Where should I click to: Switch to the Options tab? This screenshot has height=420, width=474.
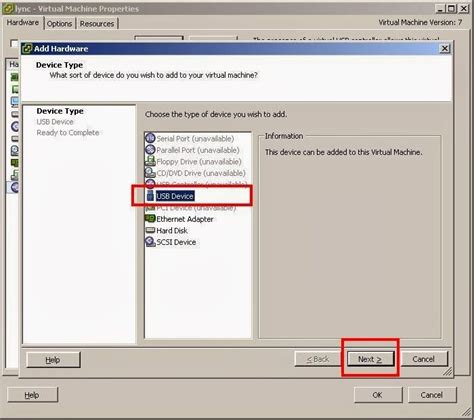(x=59, y=24)
